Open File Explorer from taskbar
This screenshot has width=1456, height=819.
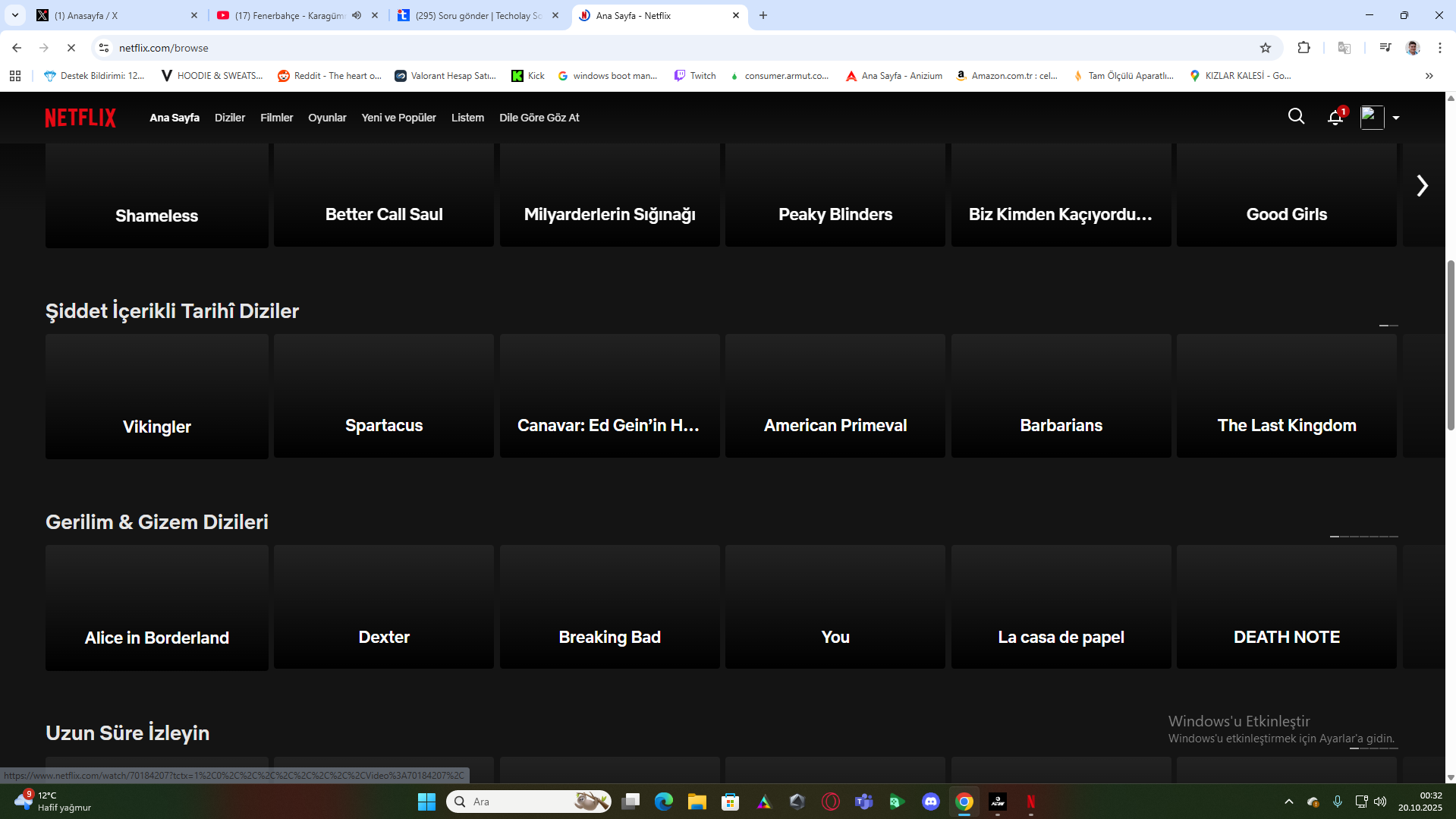pyautogui.click(x=697, y=802)
